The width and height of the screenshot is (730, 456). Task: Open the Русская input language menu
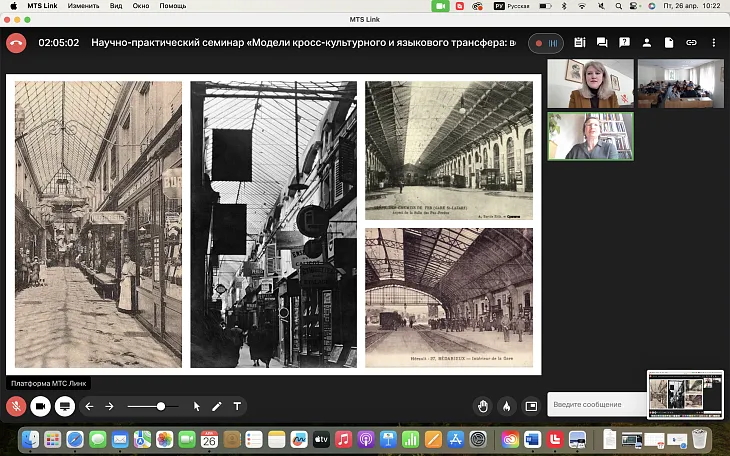point(515,6)
